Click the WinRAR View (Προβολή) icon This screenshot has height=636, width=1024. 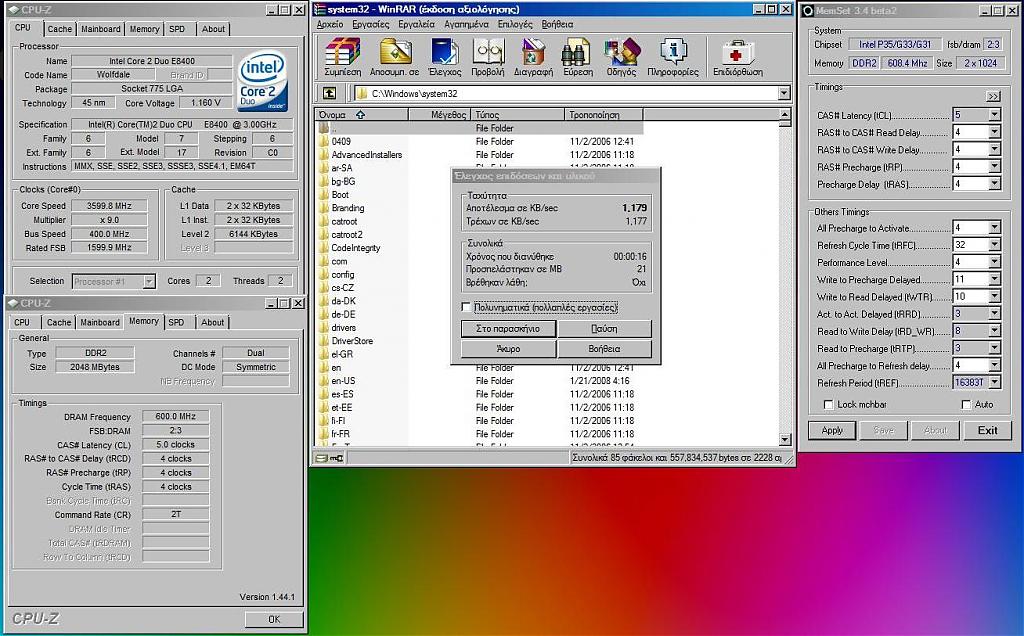[x=488, y=51]
